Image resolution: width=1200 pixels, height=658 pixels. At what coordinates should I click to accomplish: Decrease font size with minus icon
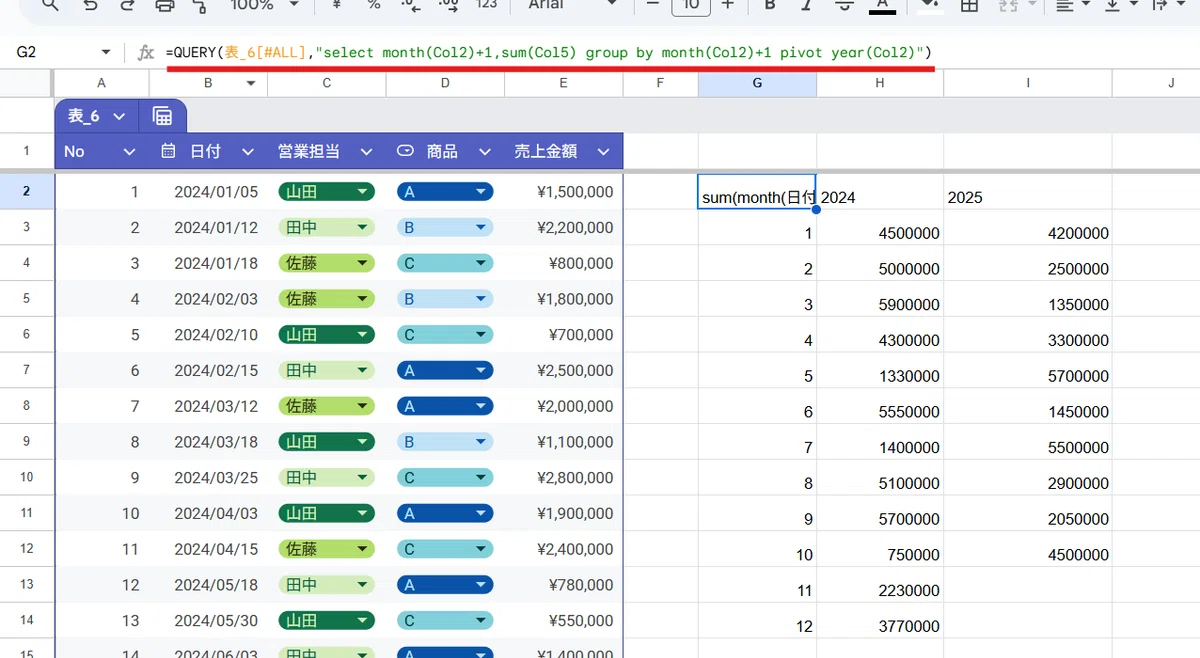(652, 5)
